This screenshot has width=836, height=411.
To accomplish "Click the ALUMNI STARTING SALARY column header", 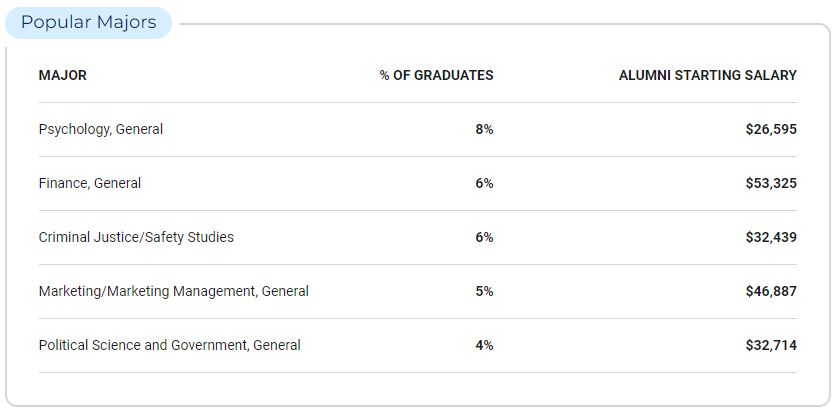I will click(x=708, y=76).
